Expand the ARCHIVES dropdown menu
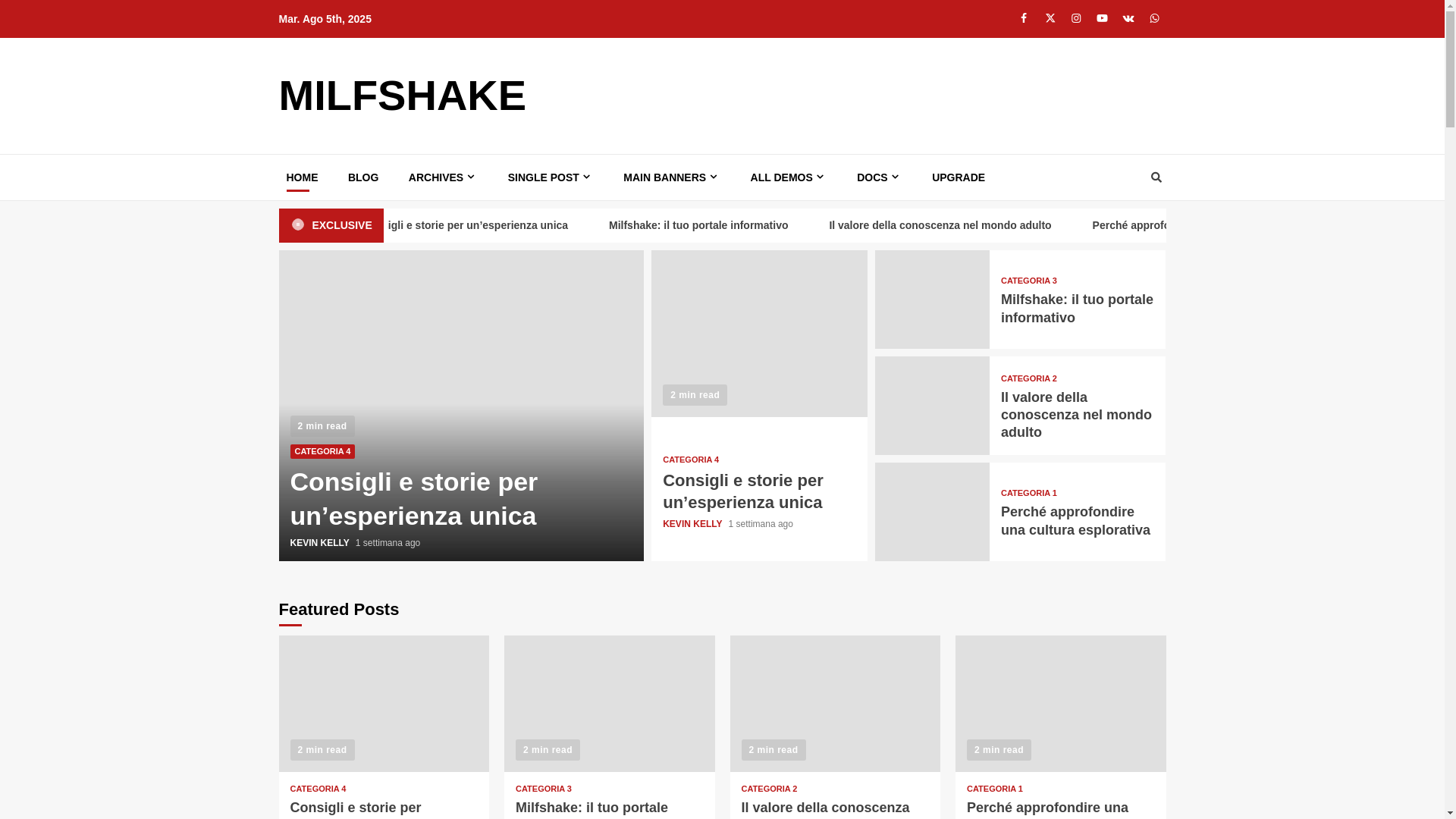 point(442,177)
